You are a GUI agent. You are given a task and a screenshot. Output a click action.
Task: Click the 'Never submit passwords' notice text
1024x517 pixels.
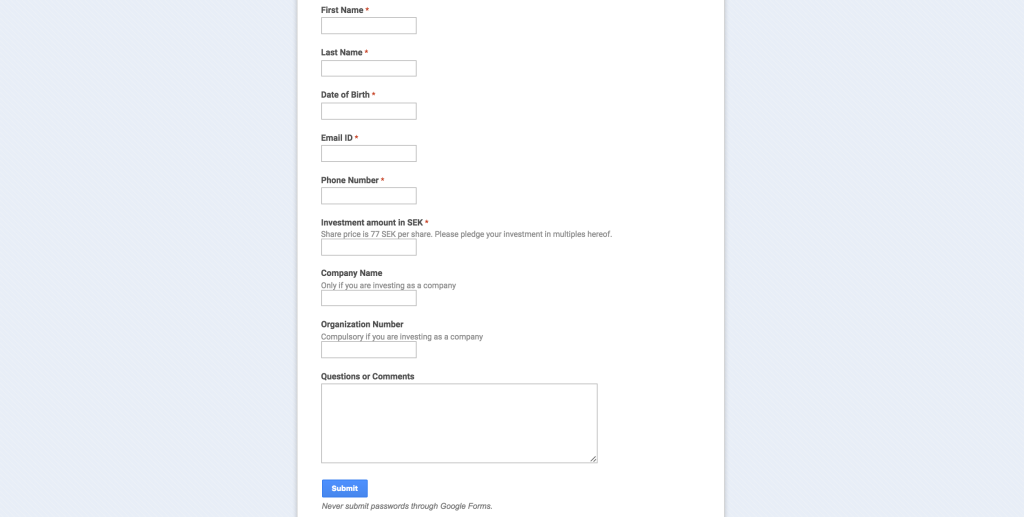(407, 506)
